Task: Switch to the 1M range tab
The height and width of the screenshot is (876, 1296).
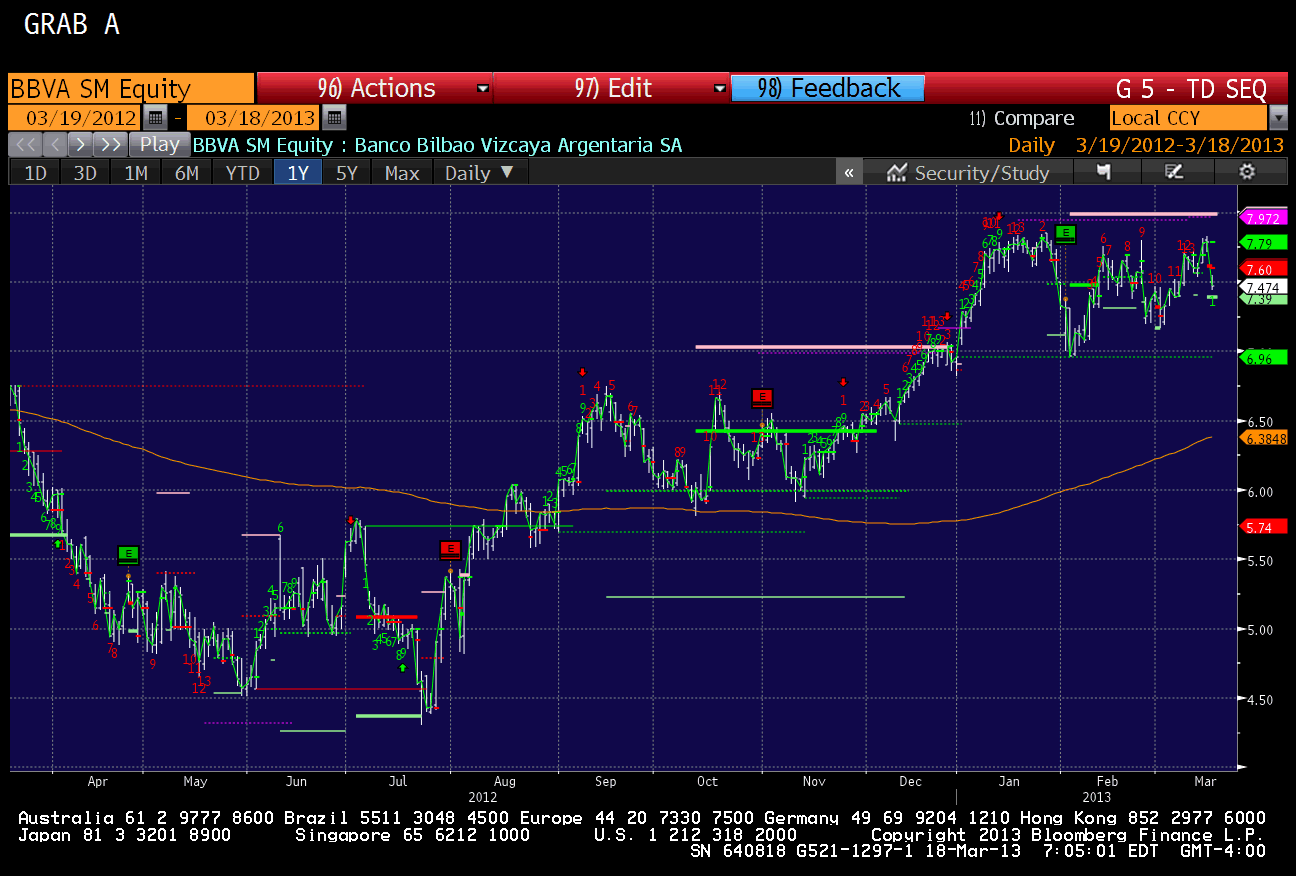Action: tap(136, 172)
